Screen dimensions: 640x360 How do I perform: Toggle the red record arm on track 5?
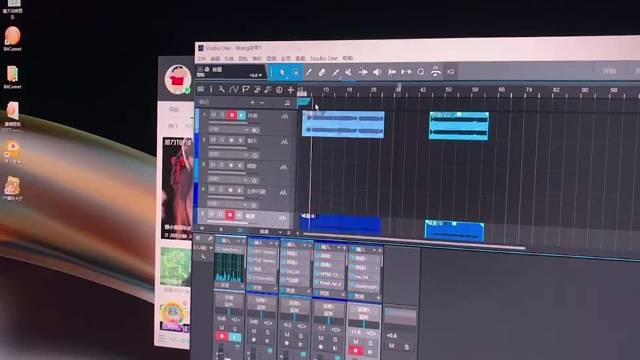pyautogui.click(x=230, y=215)
